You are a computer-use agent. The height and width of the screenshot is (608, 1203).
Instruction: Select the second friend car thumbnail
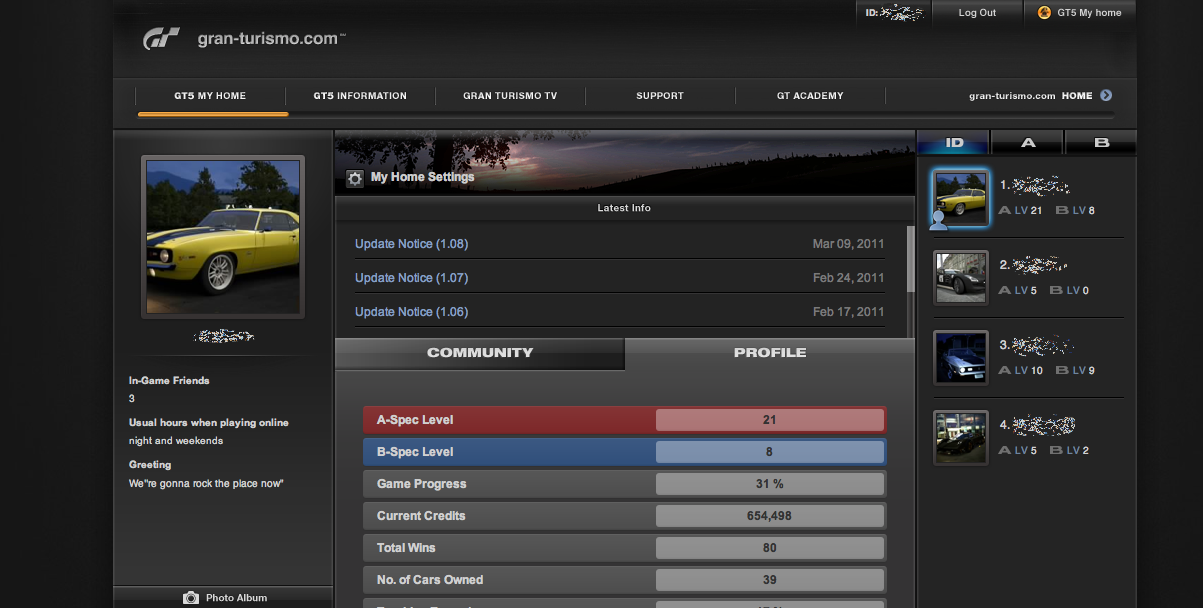tap(961, 277)
